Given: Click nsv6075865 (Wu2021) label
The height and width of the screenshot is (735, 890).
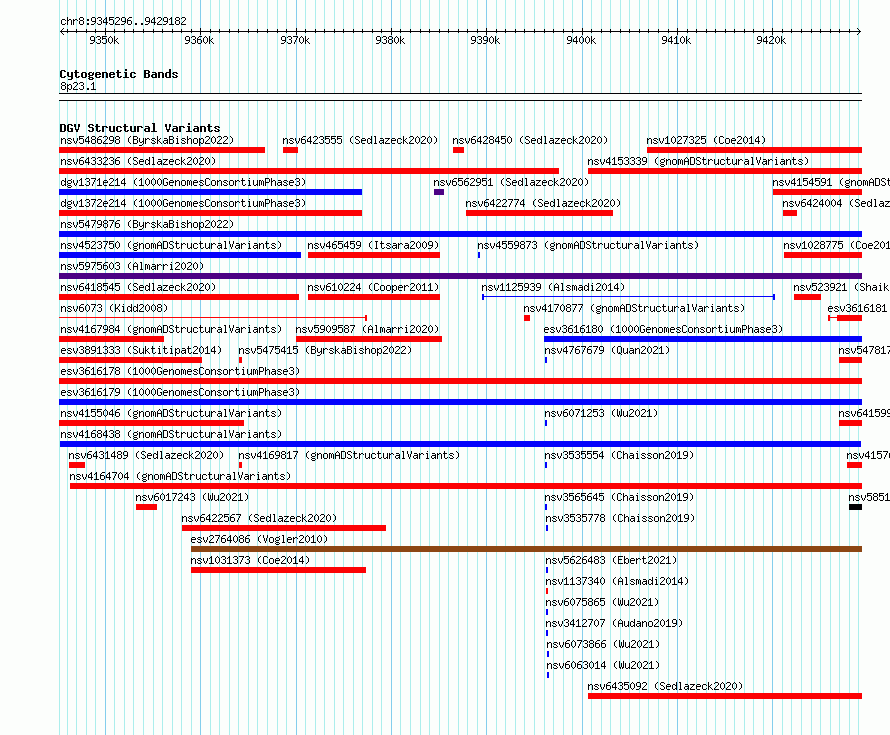Looking at the screenshot, I should [602, 602].
